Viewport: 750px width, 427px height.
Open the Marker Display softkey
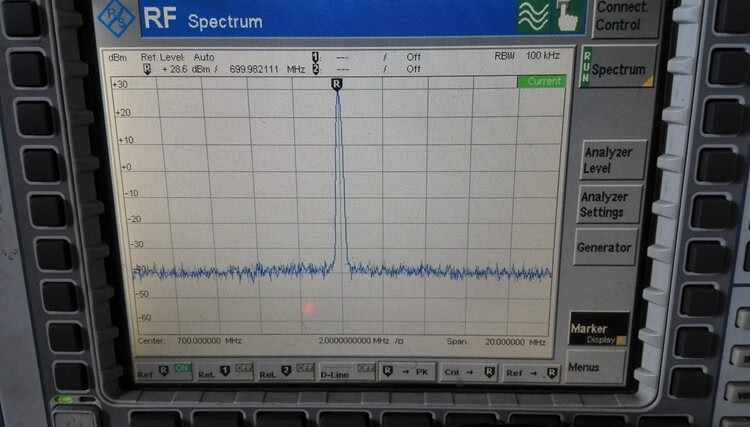[x=598, y=329]
